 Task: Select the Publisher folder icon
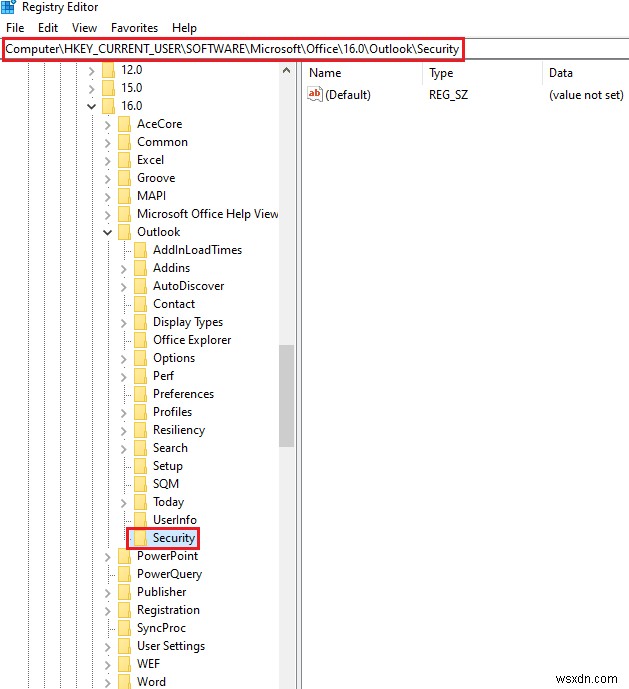[124, 592]
